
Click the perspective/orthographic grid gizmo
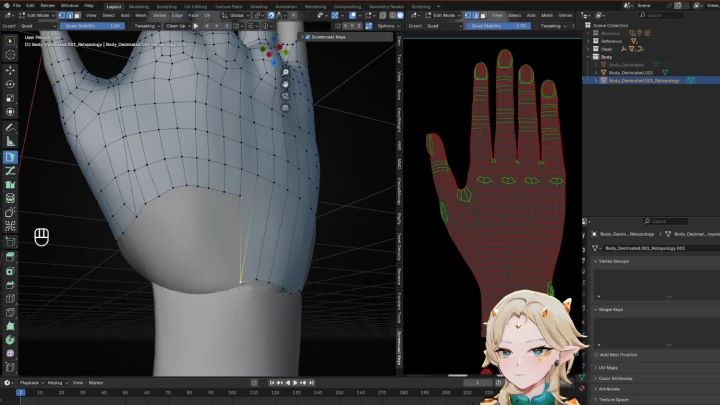pos(285,107)
